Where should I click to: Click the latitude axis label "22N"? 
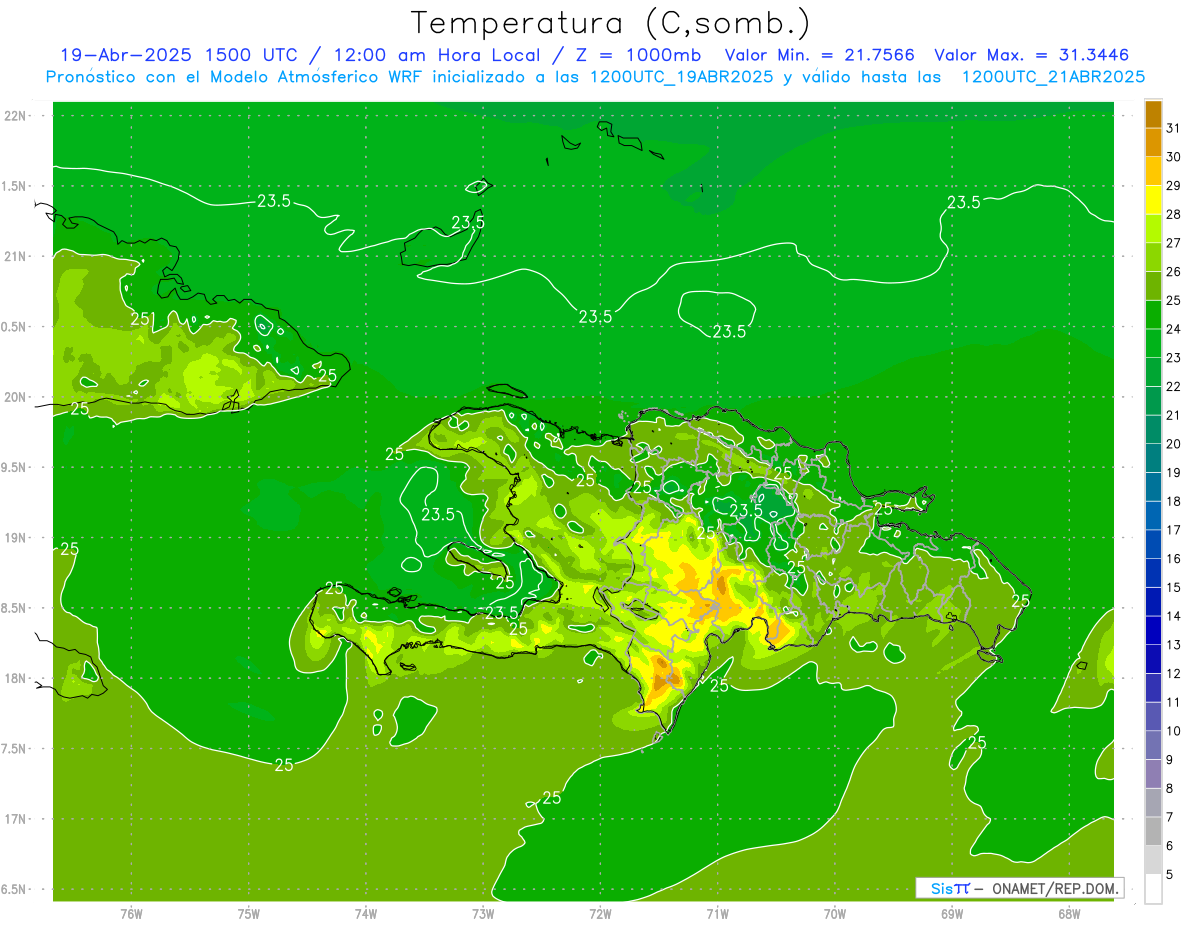[x=17, y=116]
